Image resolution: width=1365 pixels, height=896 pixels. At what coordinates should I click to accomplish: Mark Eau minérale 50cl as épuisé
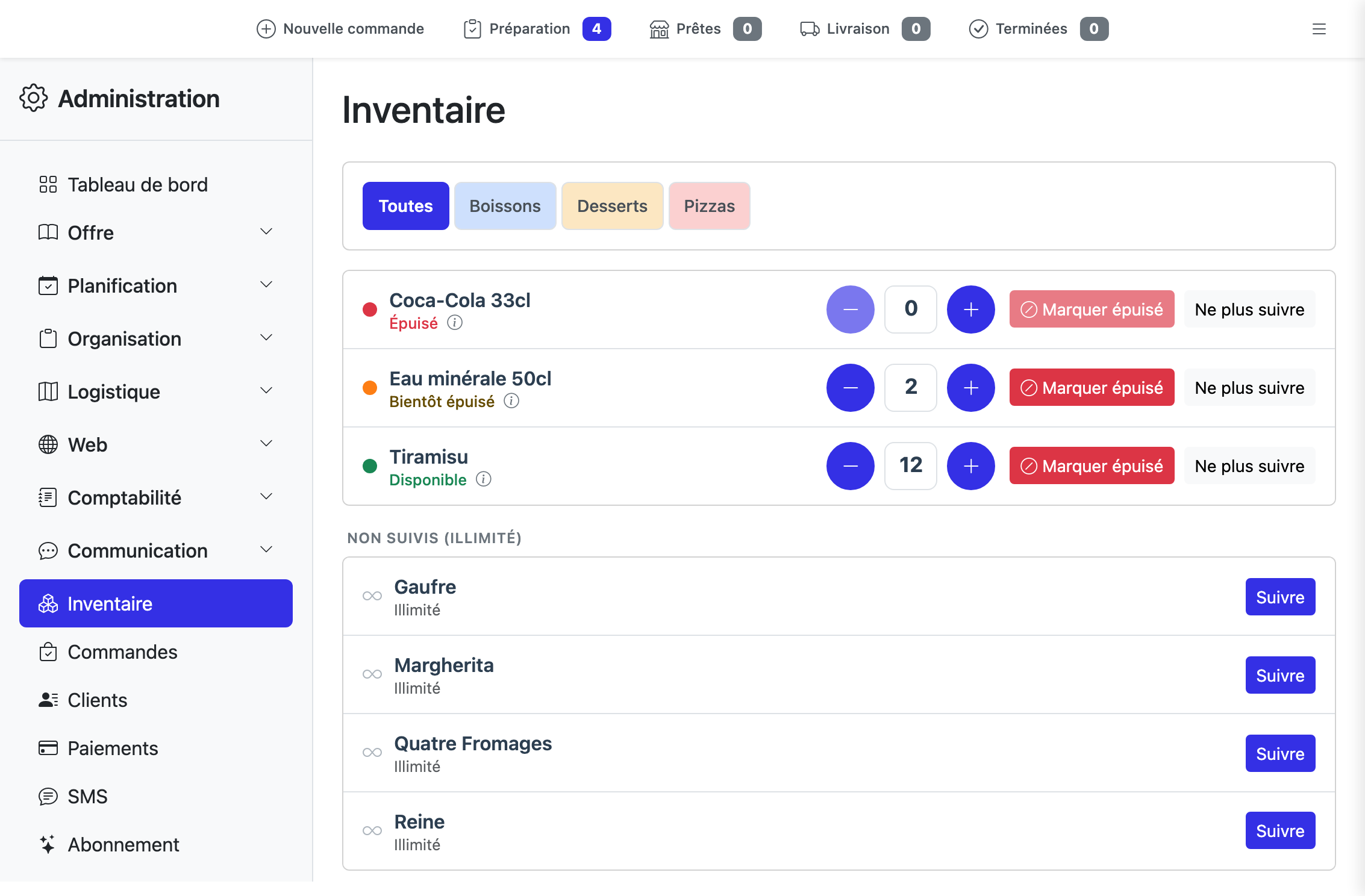1092,388
